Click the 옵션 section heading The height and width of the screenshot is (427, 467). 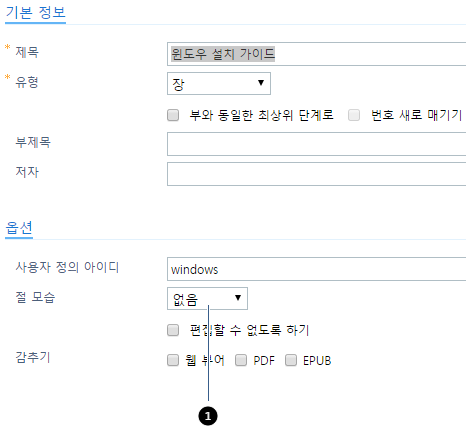click(19, 228)
